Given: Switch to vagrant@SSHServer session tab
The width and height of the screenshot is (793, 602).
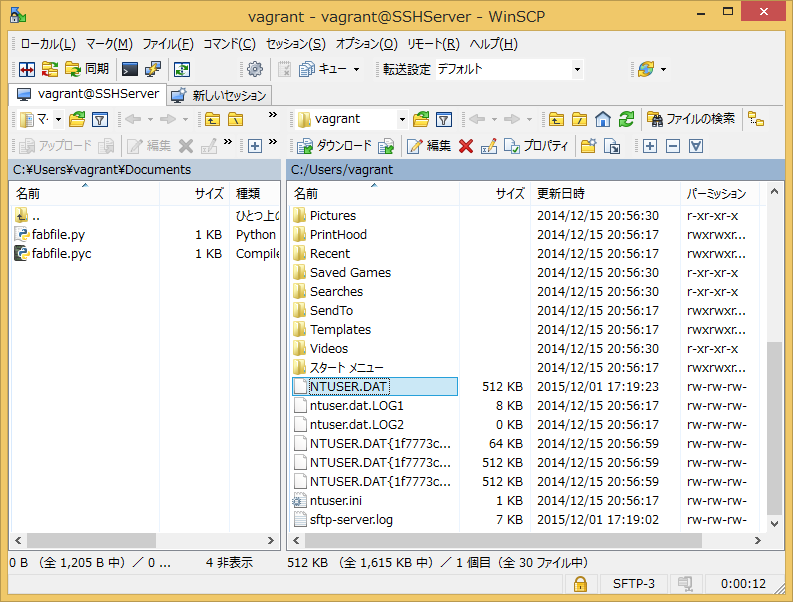Looking at the screenshot, I should tap(88, 94).
